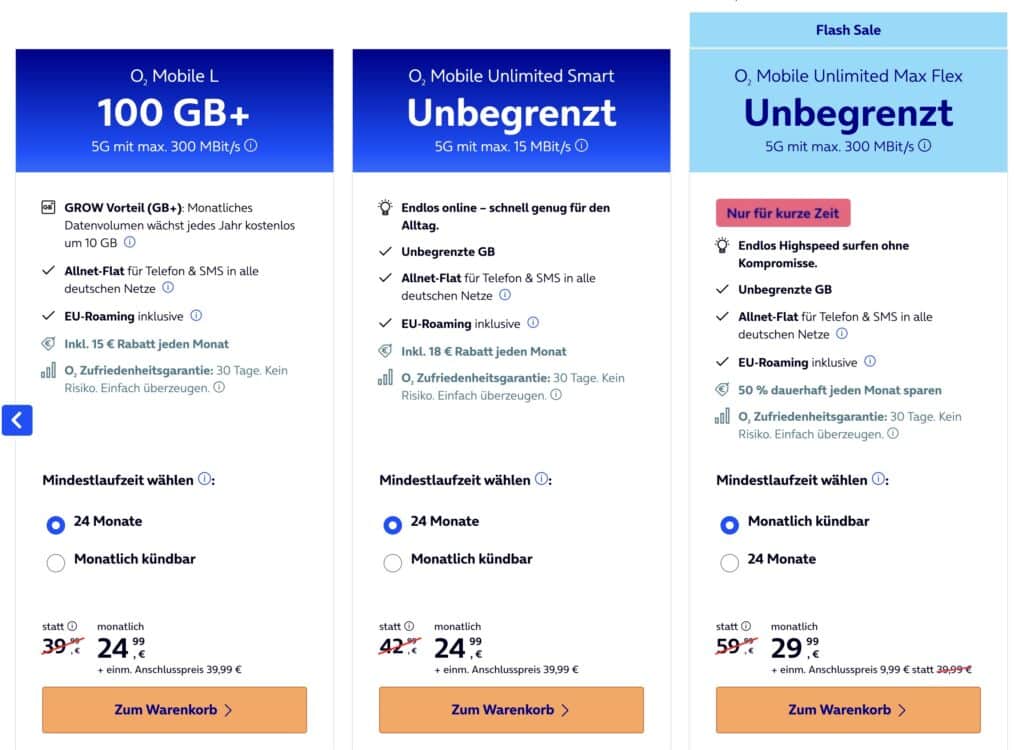1024x750 pixels.
Task: Click Zum Warenkorb for Unlimited Max Flex
Action: [848, 710]
